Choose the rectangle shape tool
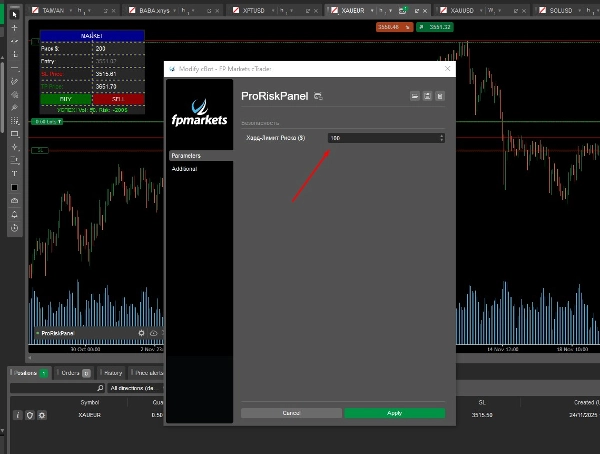Image resolution: width=600 pixels, height=454 pixels. click(x=14, y=133)
